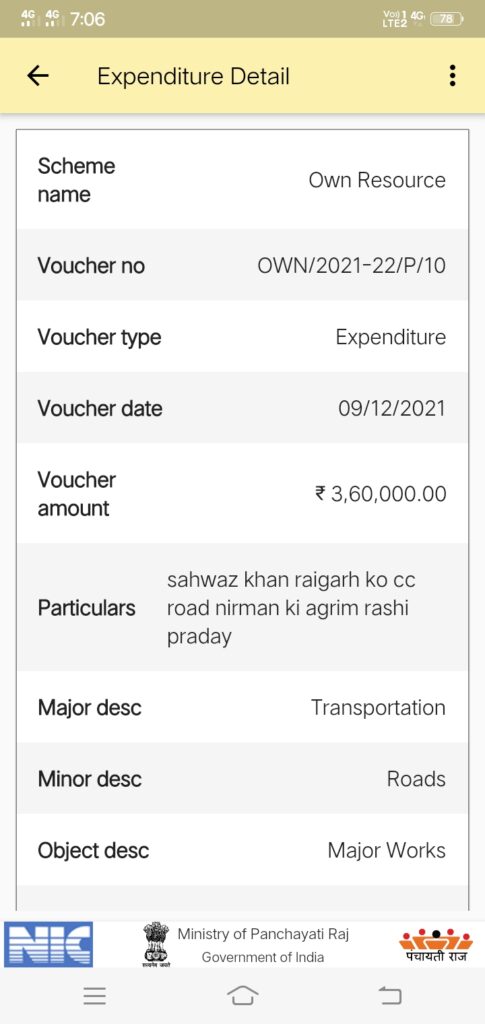Tap the Particulars description text
Screen dimensions: 485x1024
click(291, 608)
